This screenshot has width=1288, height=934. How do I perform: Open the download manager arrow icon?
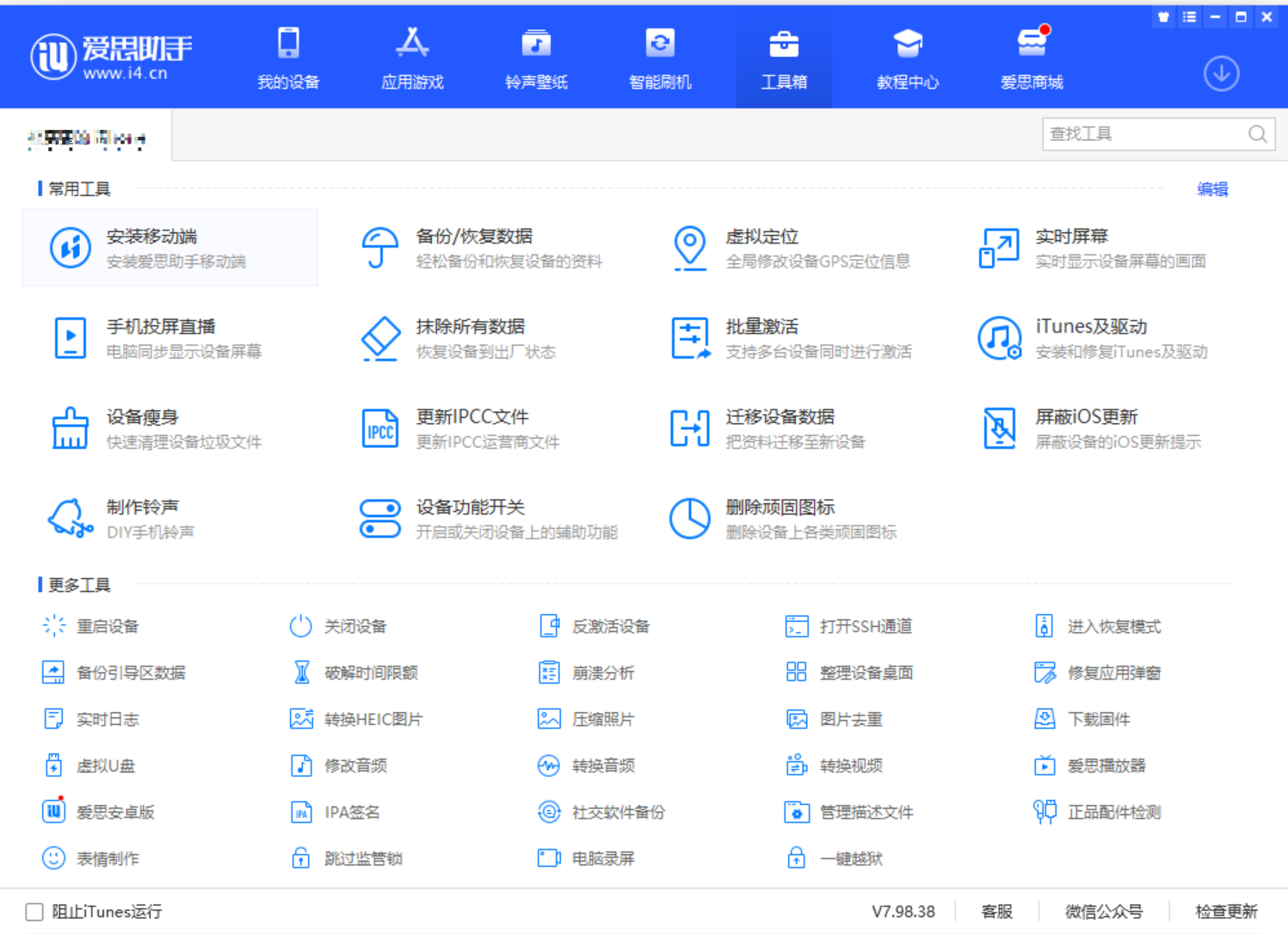(1221, 74)
